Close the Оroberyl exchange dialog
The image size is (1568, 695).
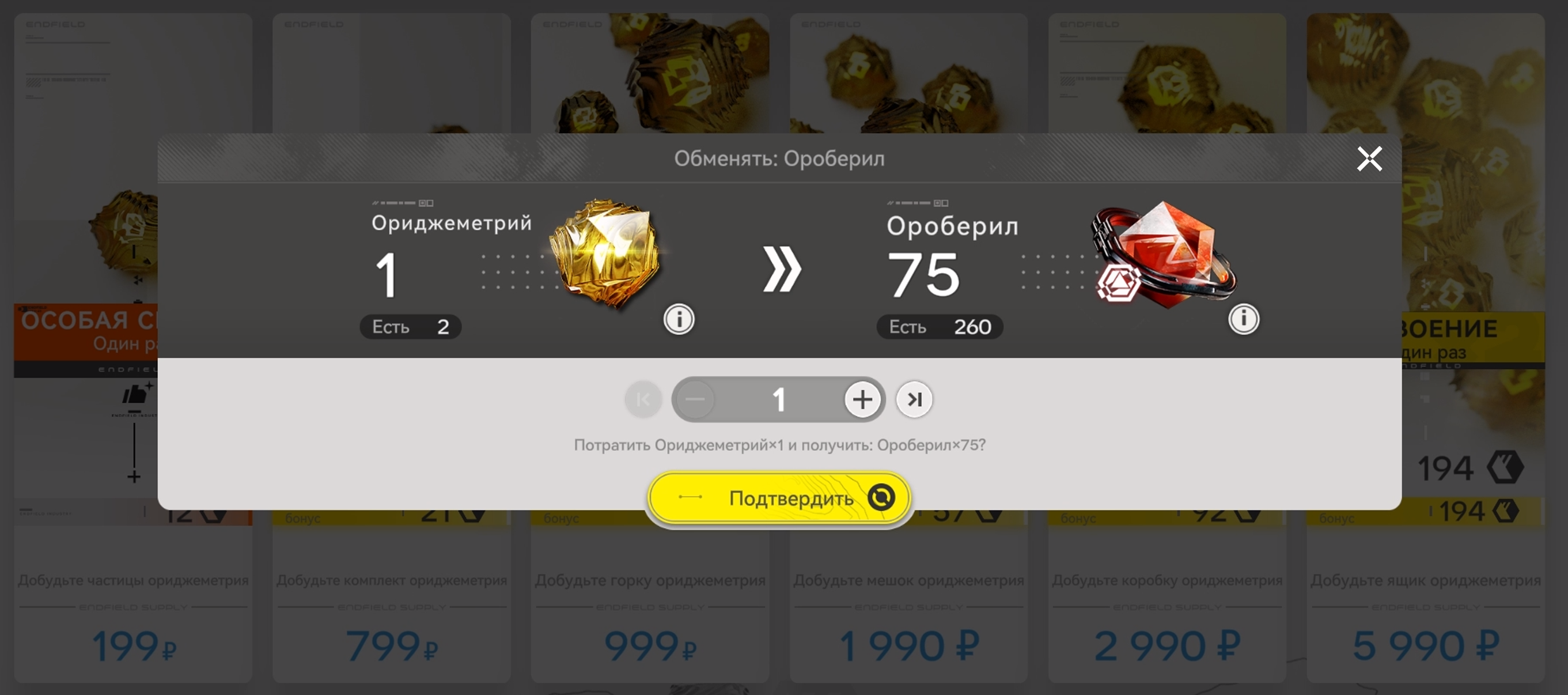click(x=1370, y=159)
